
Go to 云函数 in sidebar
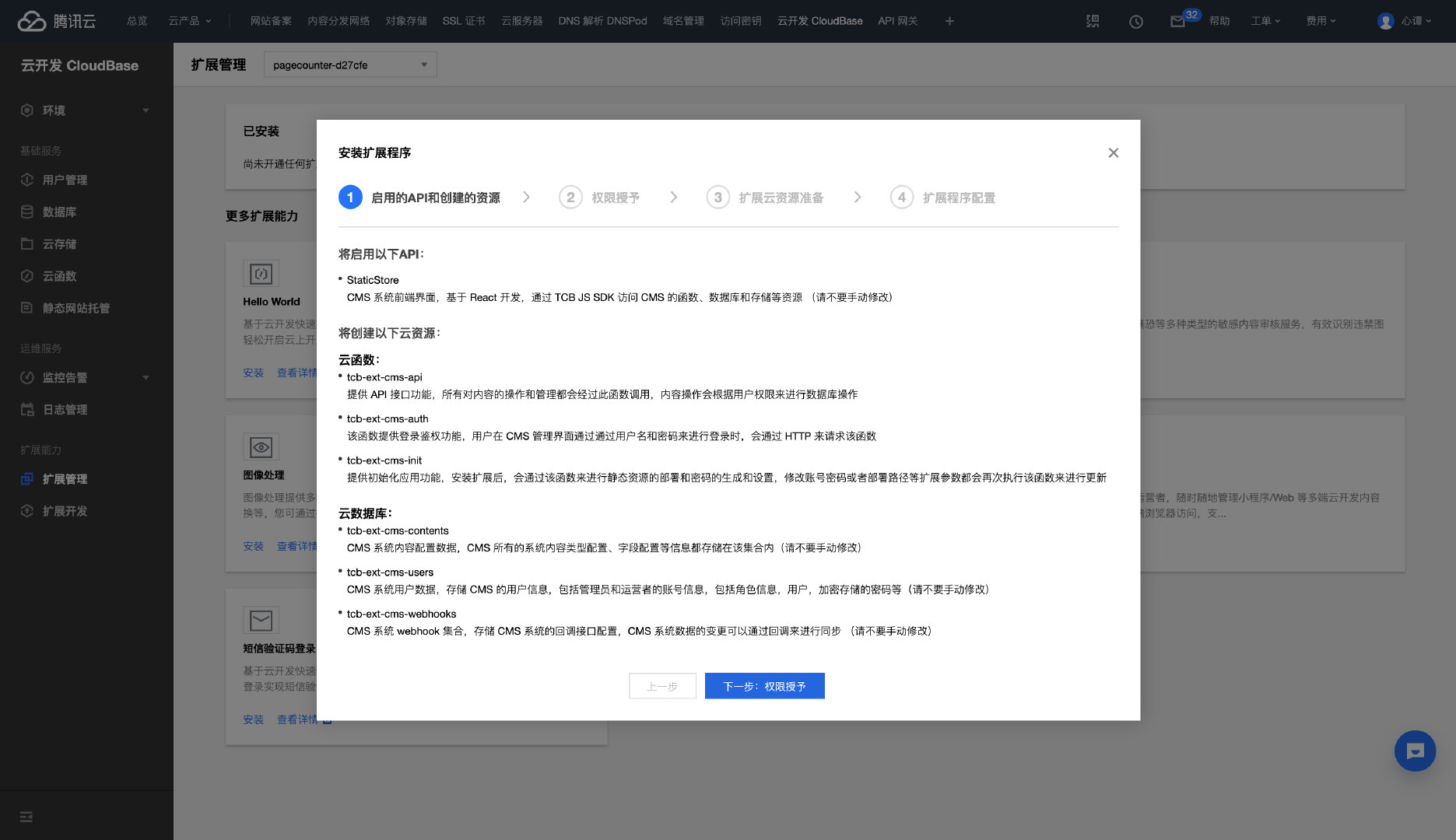click(x=59, y=276)
